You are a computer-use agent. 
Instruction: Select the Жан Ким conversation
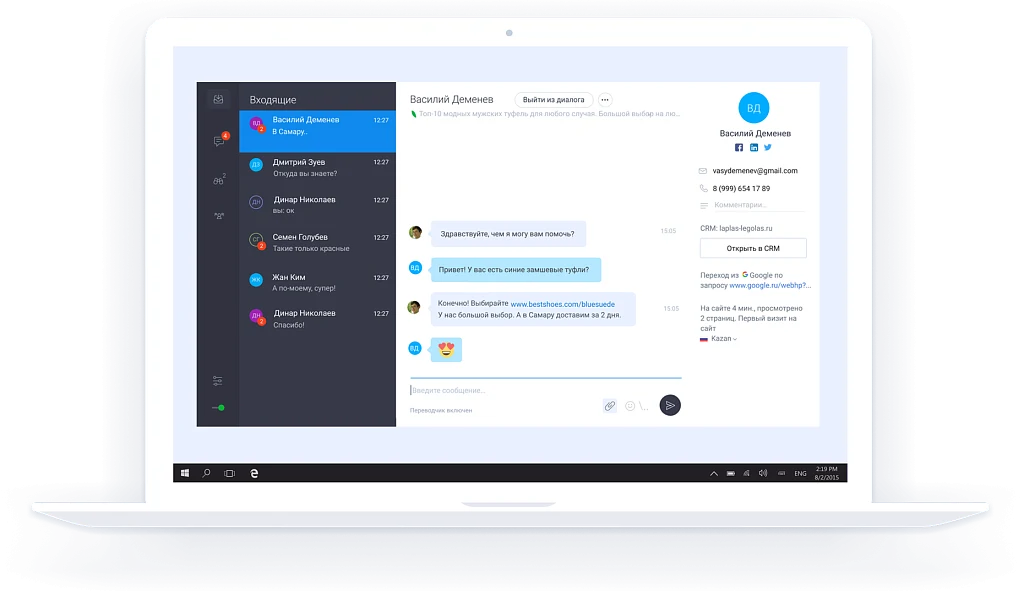[317, 282]
